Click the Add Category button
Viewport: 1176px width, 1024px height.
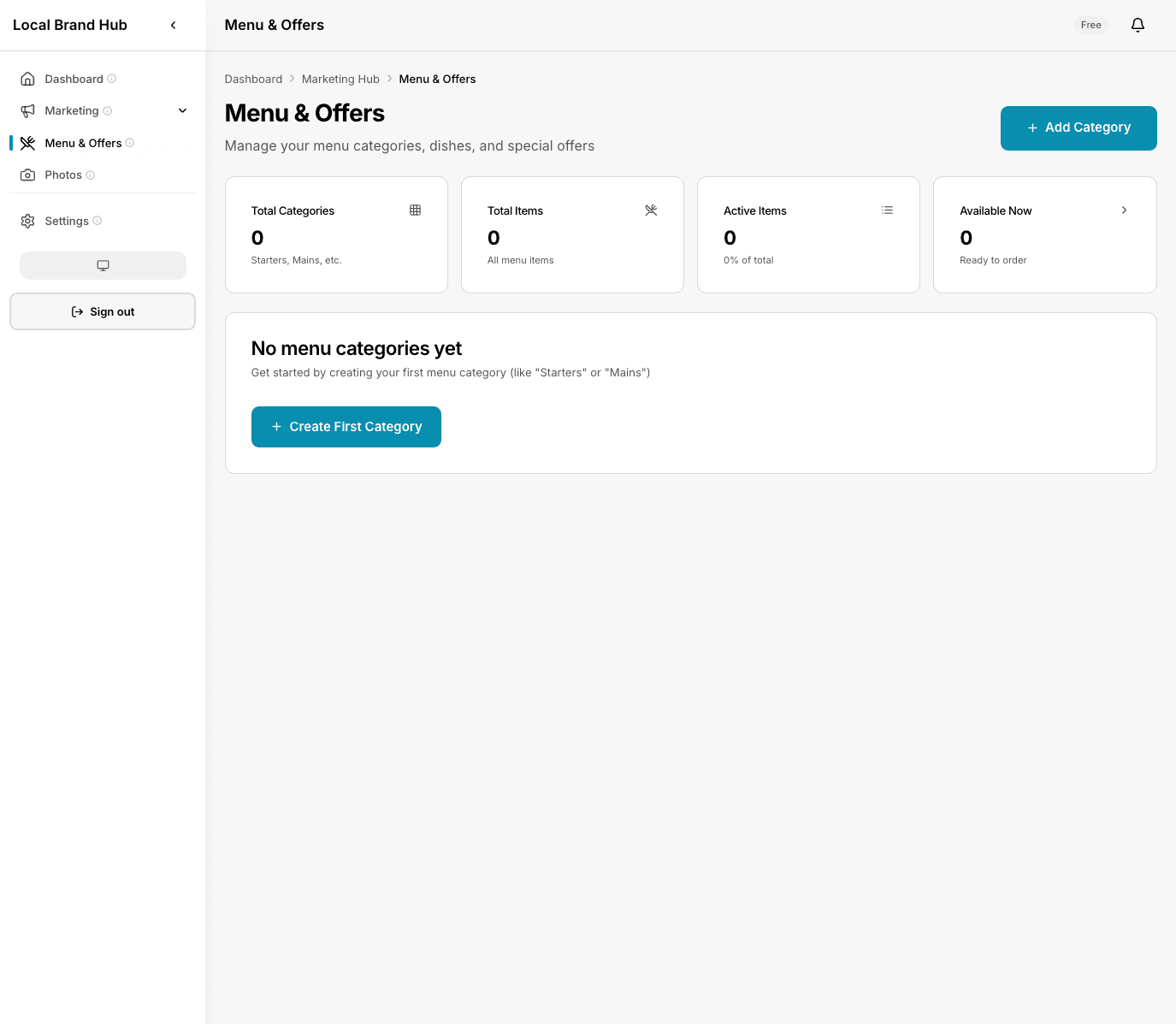[1078, 127]
